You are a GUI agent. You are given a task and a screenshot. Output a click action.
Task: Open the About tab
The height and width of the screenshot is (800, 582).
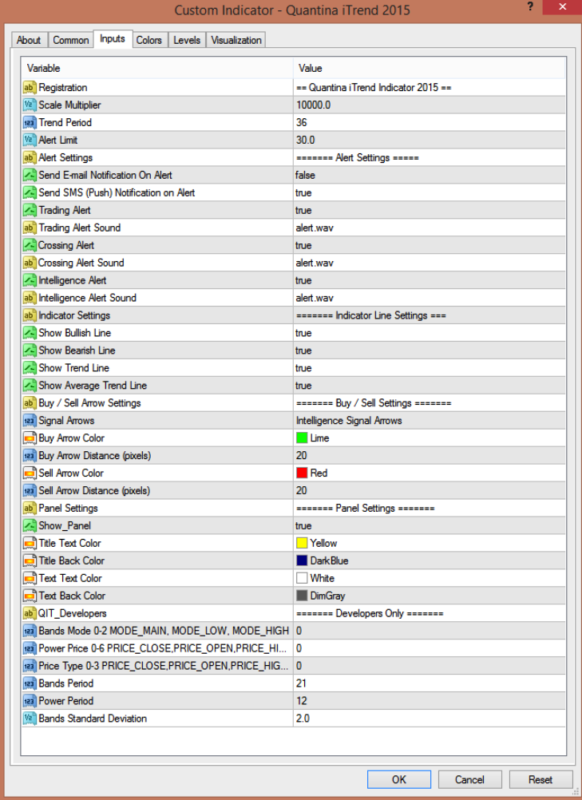29,40
